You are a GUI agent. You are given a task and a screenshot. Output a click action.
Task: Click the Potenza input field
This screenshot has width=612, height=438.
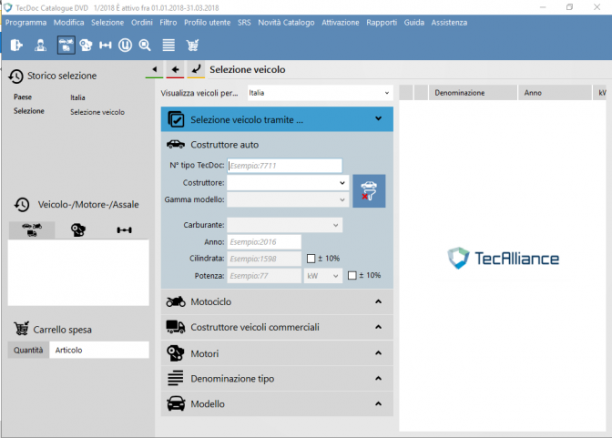264,276
